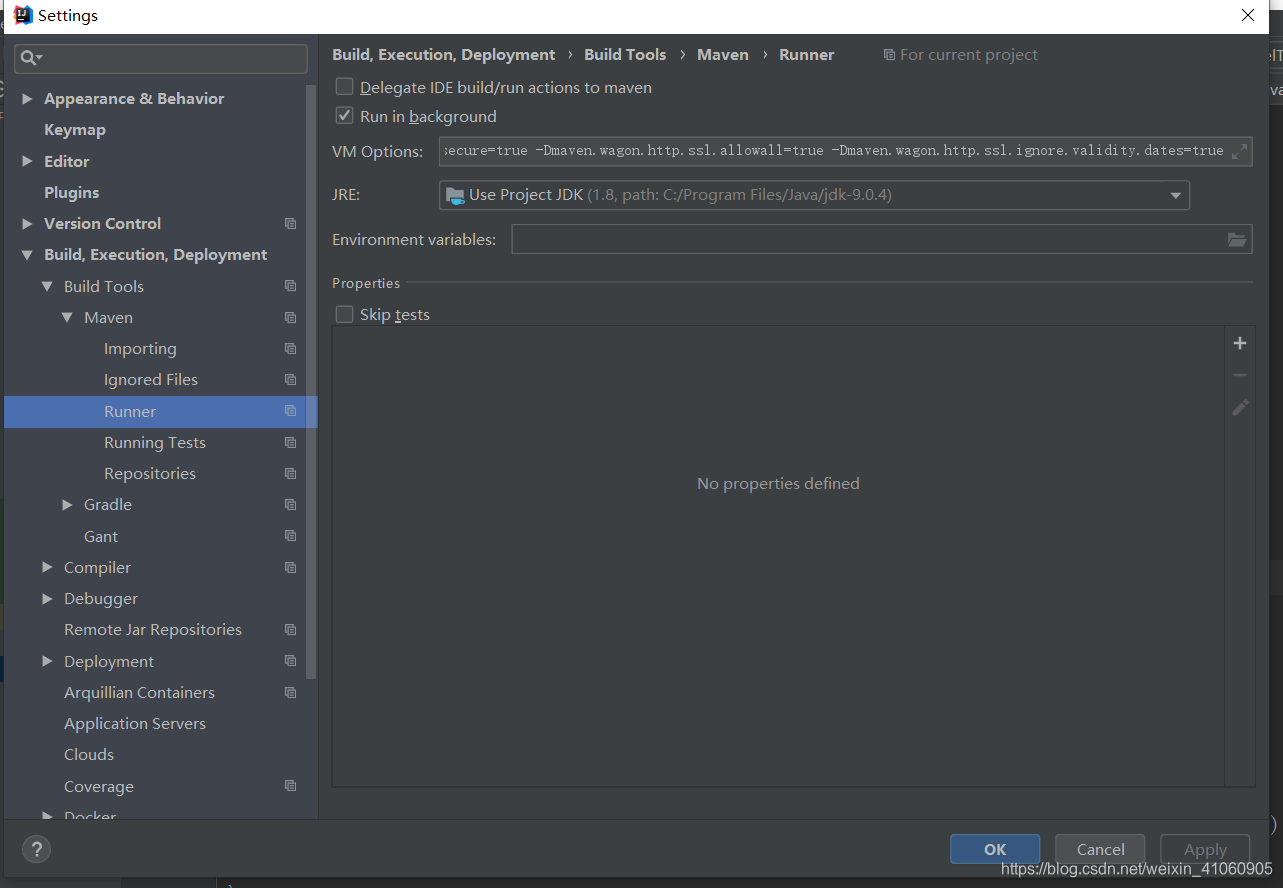This screenshot has width=1283, height=888.
Task: Tick the Skip tests checkbox
Action: tap(344, 314)
